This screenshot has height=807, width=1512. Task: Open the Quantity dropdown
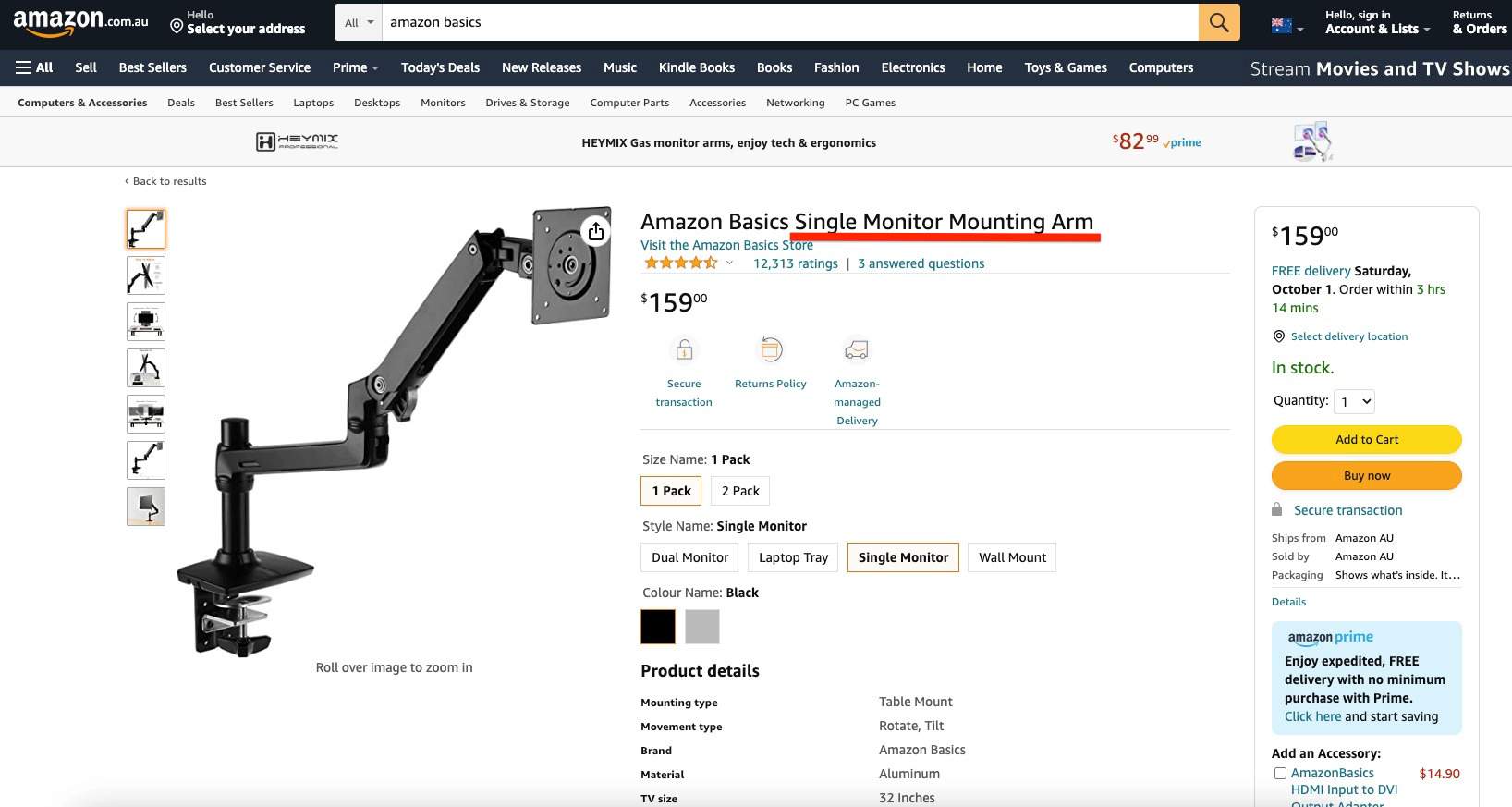(1355, 401)
